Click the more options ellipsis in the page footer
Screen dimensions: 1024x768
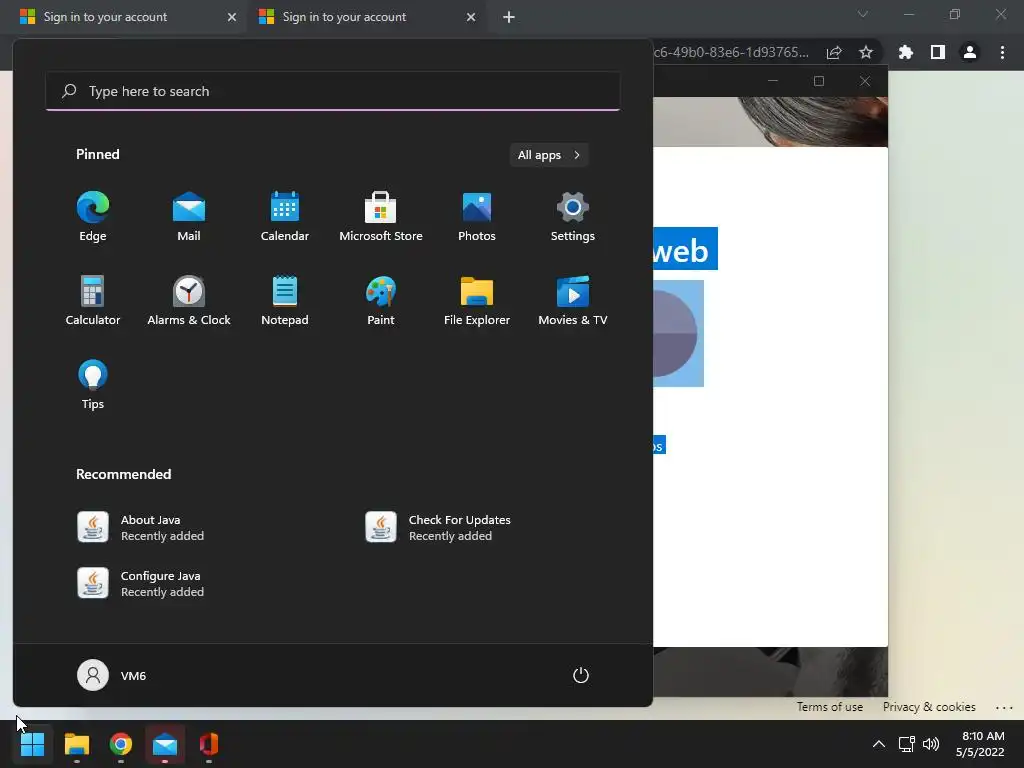point(1004,707)
